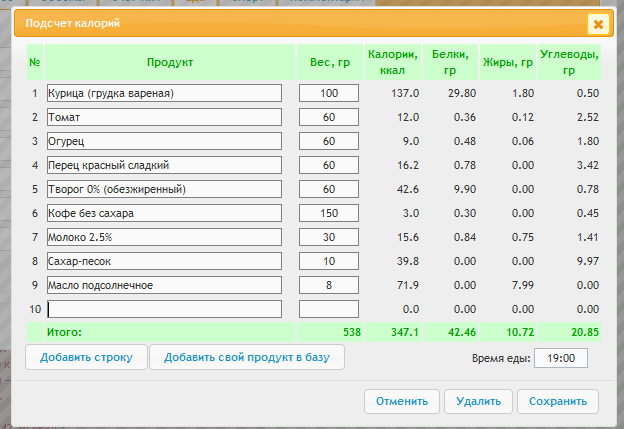The image size is (624, 429).
Task: Click weight field 150 for Кофе без сахара
Action: (x=329, y=213)
